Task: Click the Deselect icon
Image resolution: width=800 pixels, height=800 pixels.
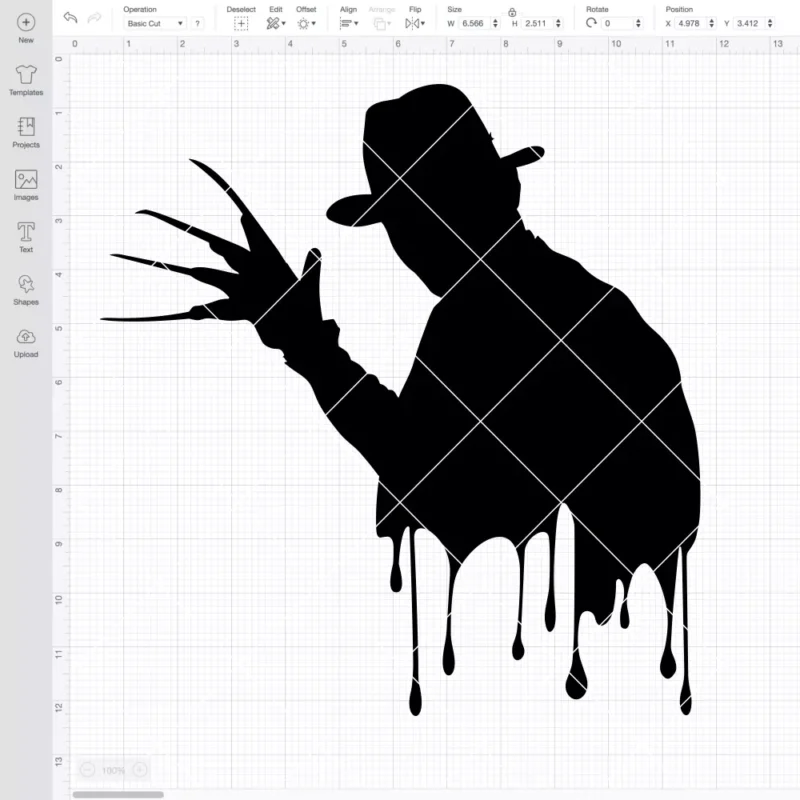Action: tap(241, 23)
